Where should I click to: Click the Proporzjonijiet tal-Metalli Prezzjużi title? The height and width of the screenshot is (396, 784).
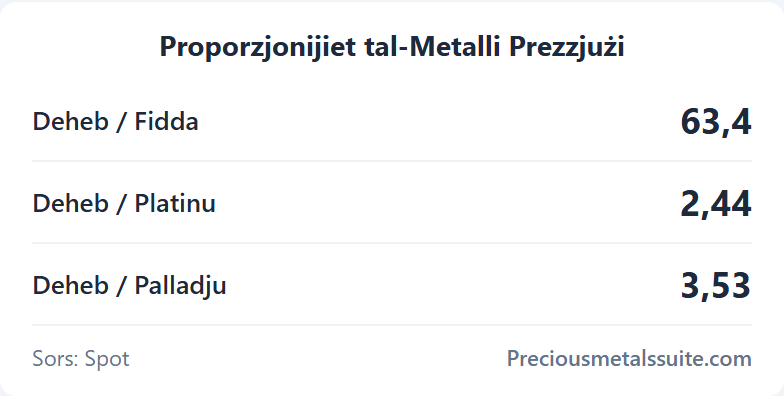click(x=392, y=48)
